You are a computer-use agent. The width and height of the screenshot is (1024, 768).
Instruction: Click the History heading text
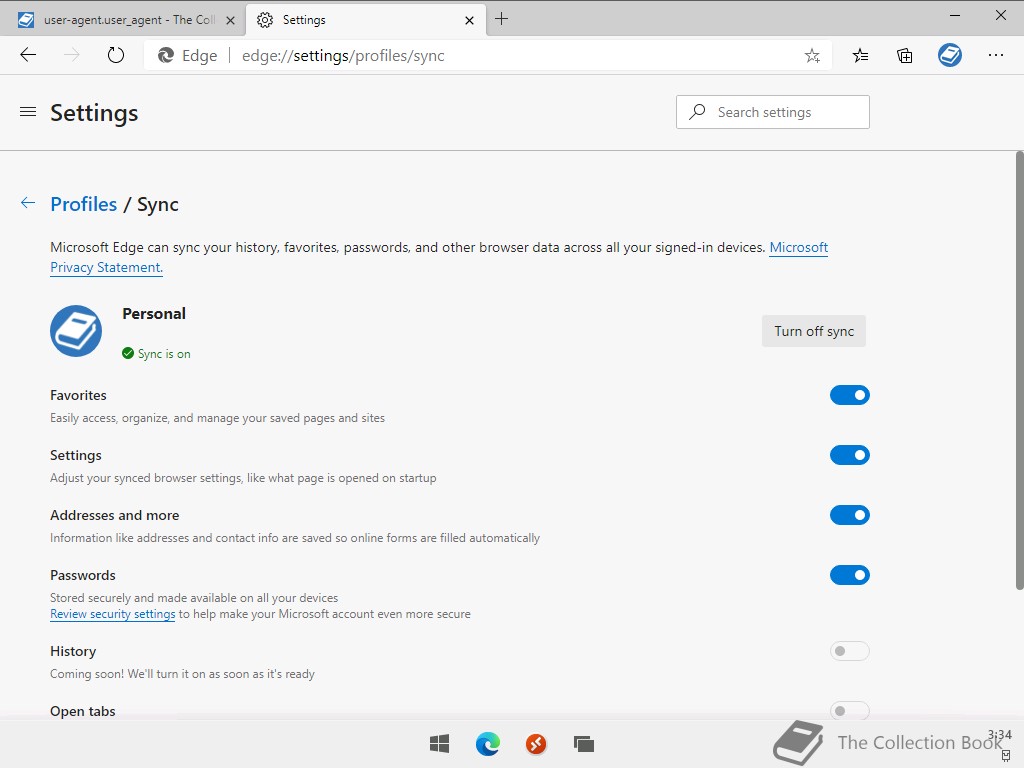(x=73, y=651)
